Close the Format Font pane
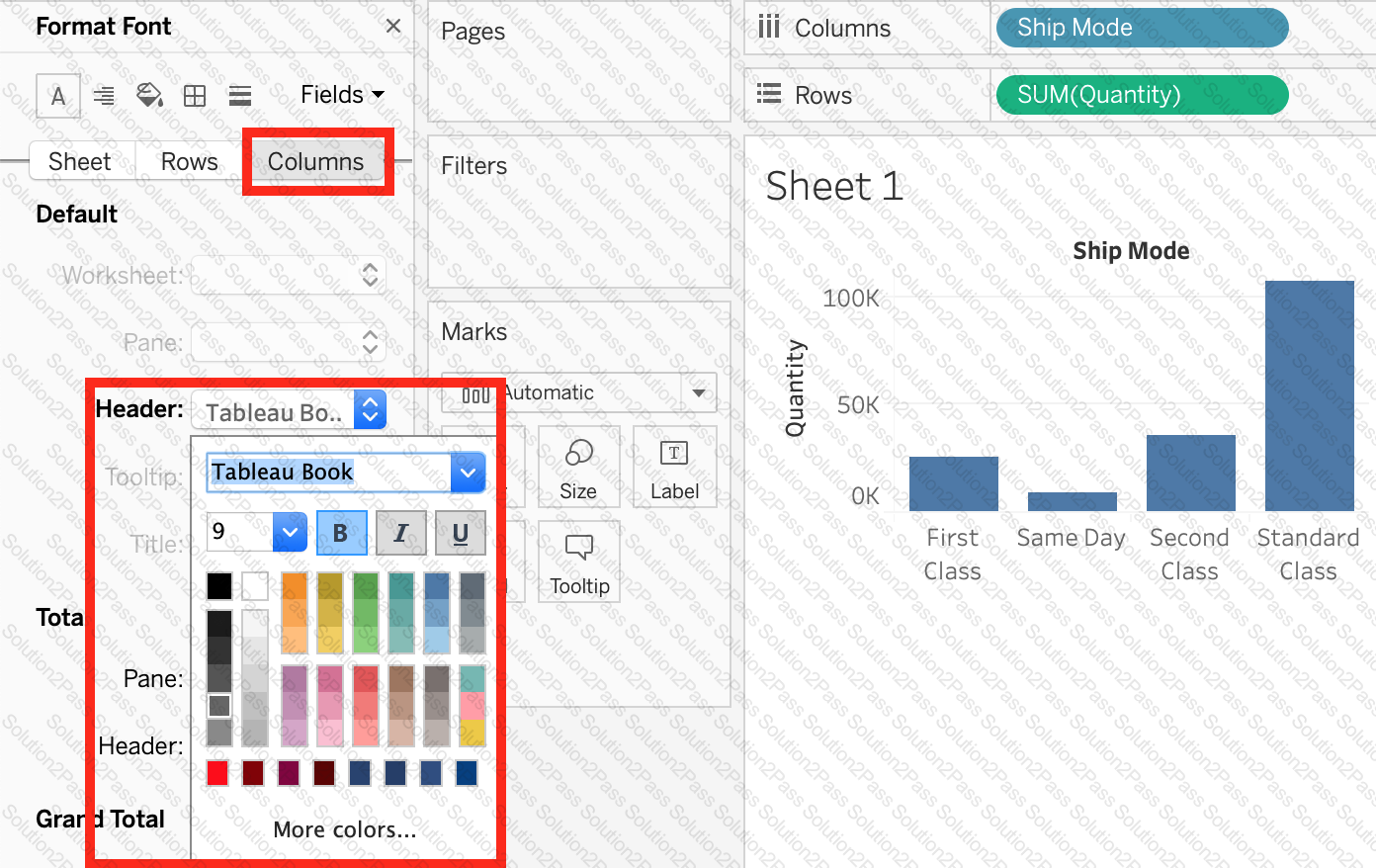This screenshot has height=868, width=1376. 393,27
